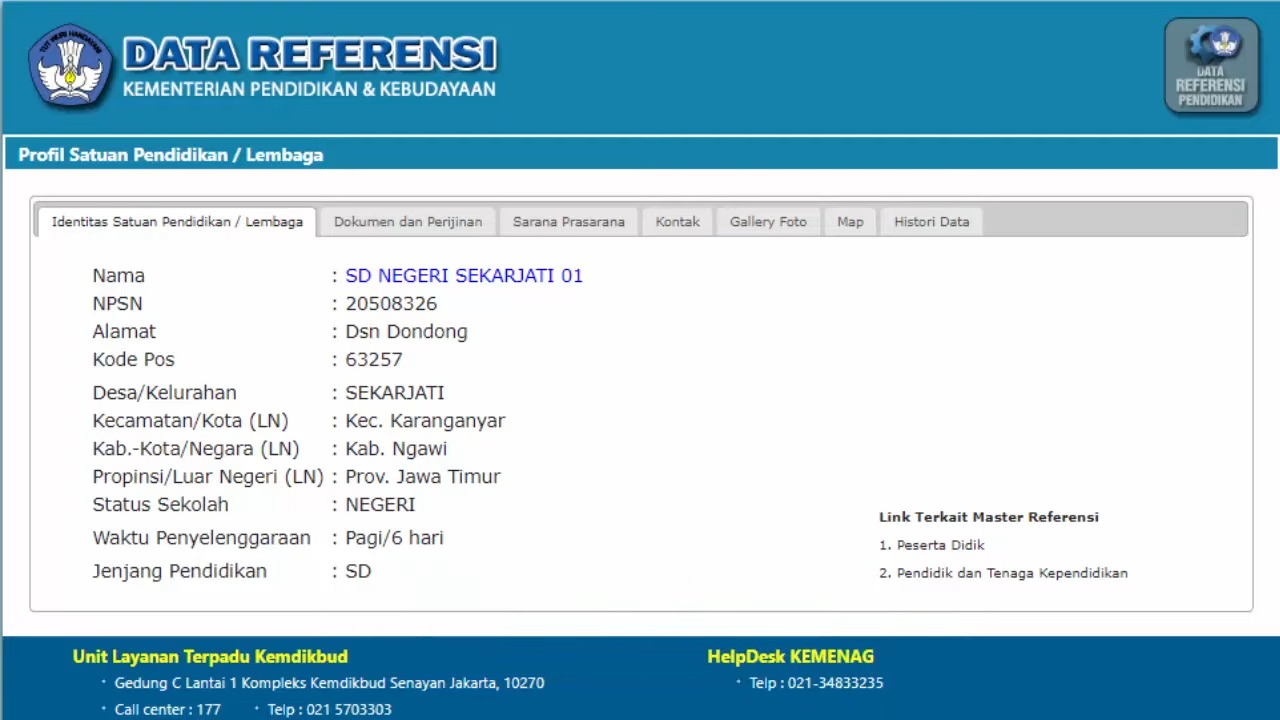Click the Waktu Penyelenggaraan label
Screen dimensions: 1280x720
click(201, 538)
